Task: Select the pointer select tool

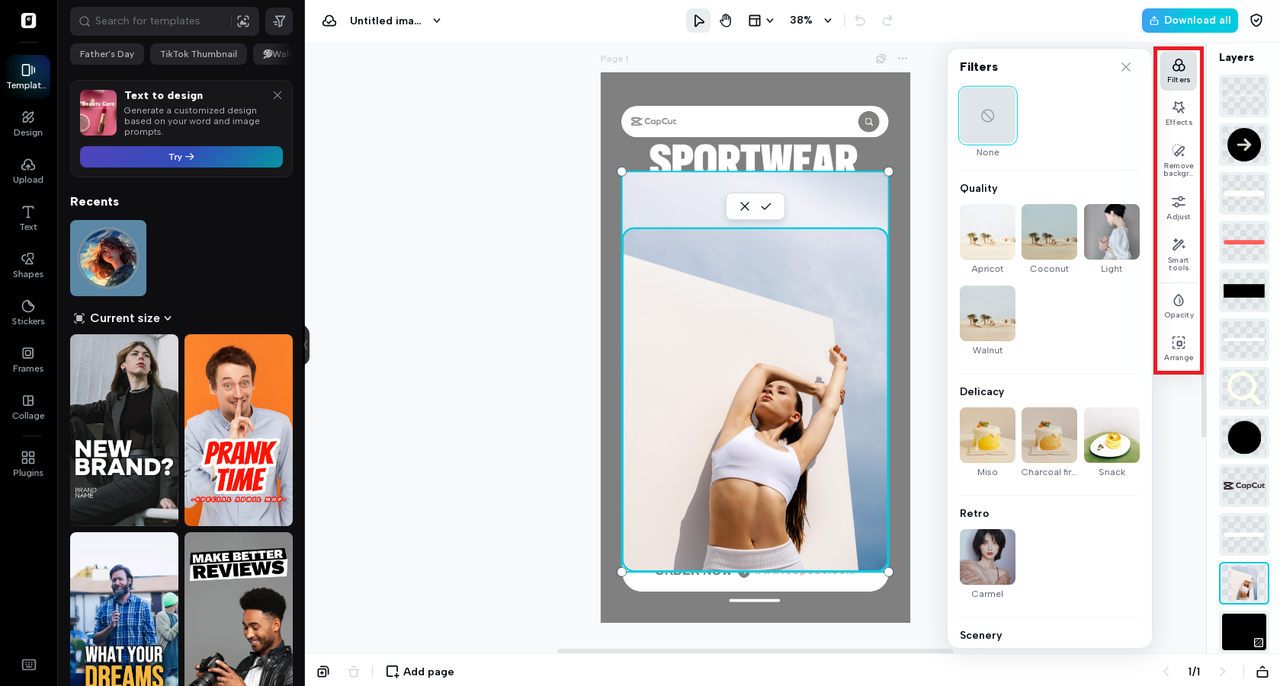Action: point(698,20)
